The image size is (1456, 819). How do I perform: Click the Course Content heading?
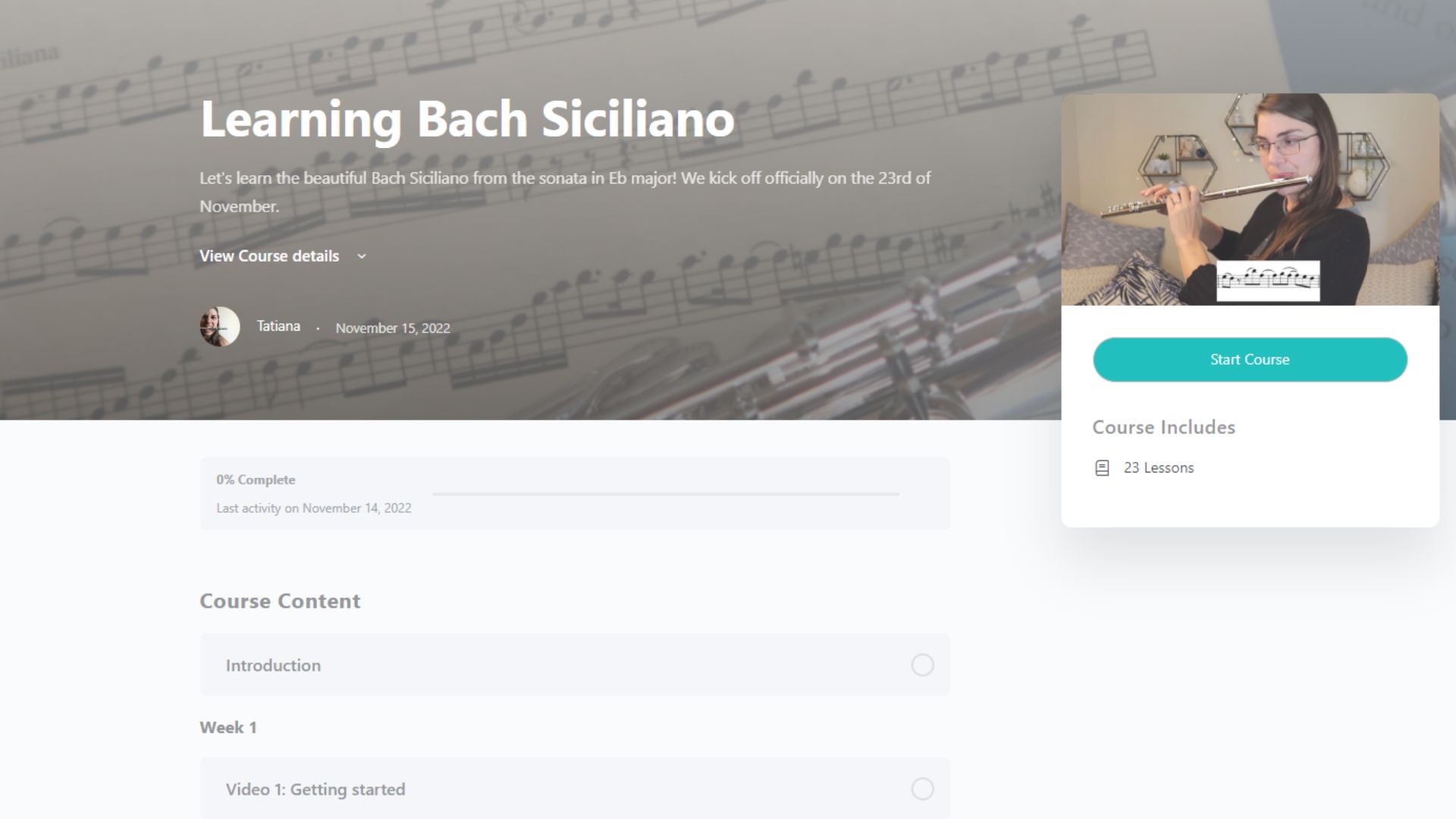point(280,601)
